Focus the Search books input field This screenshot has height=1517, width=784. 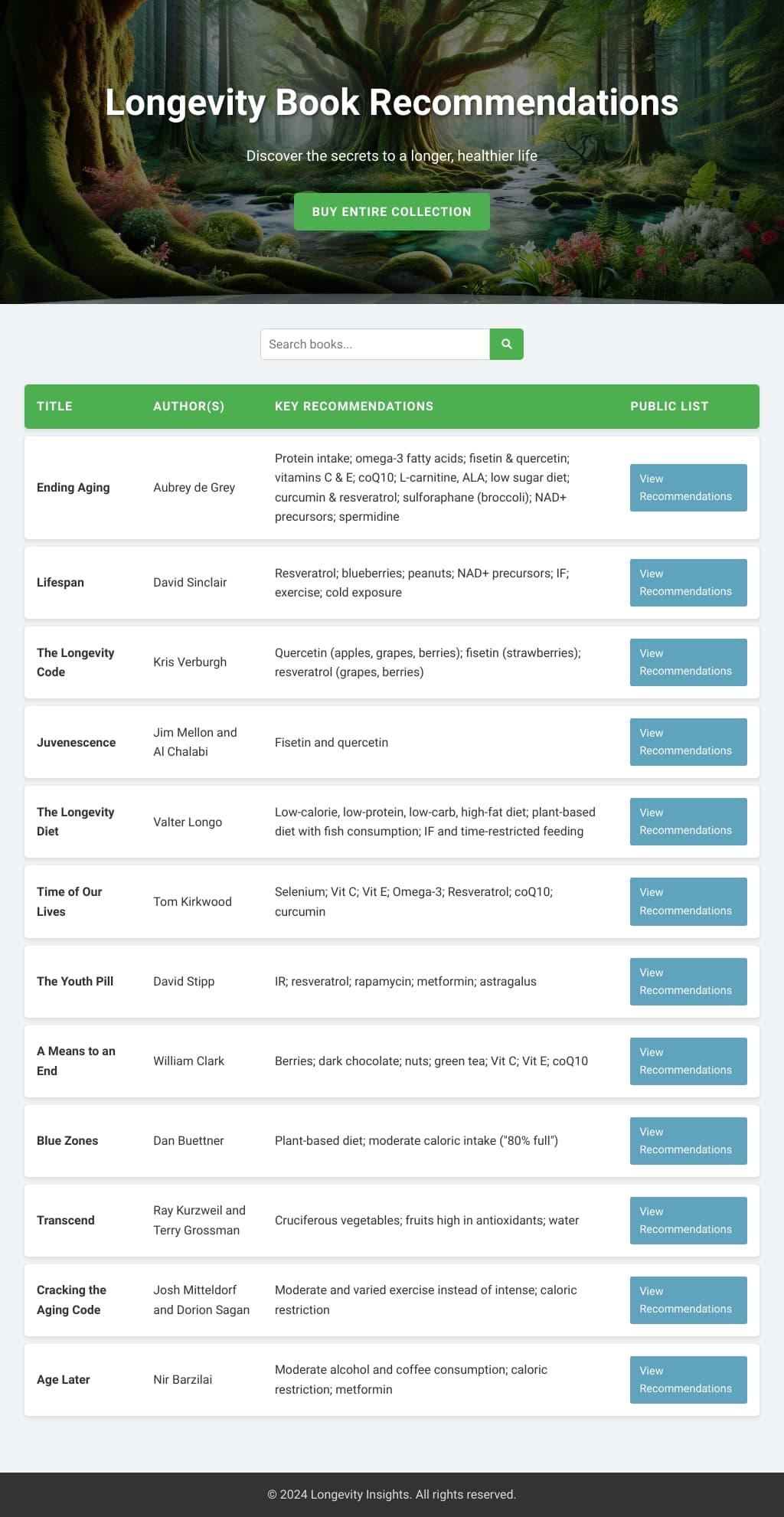click(375, 344)
